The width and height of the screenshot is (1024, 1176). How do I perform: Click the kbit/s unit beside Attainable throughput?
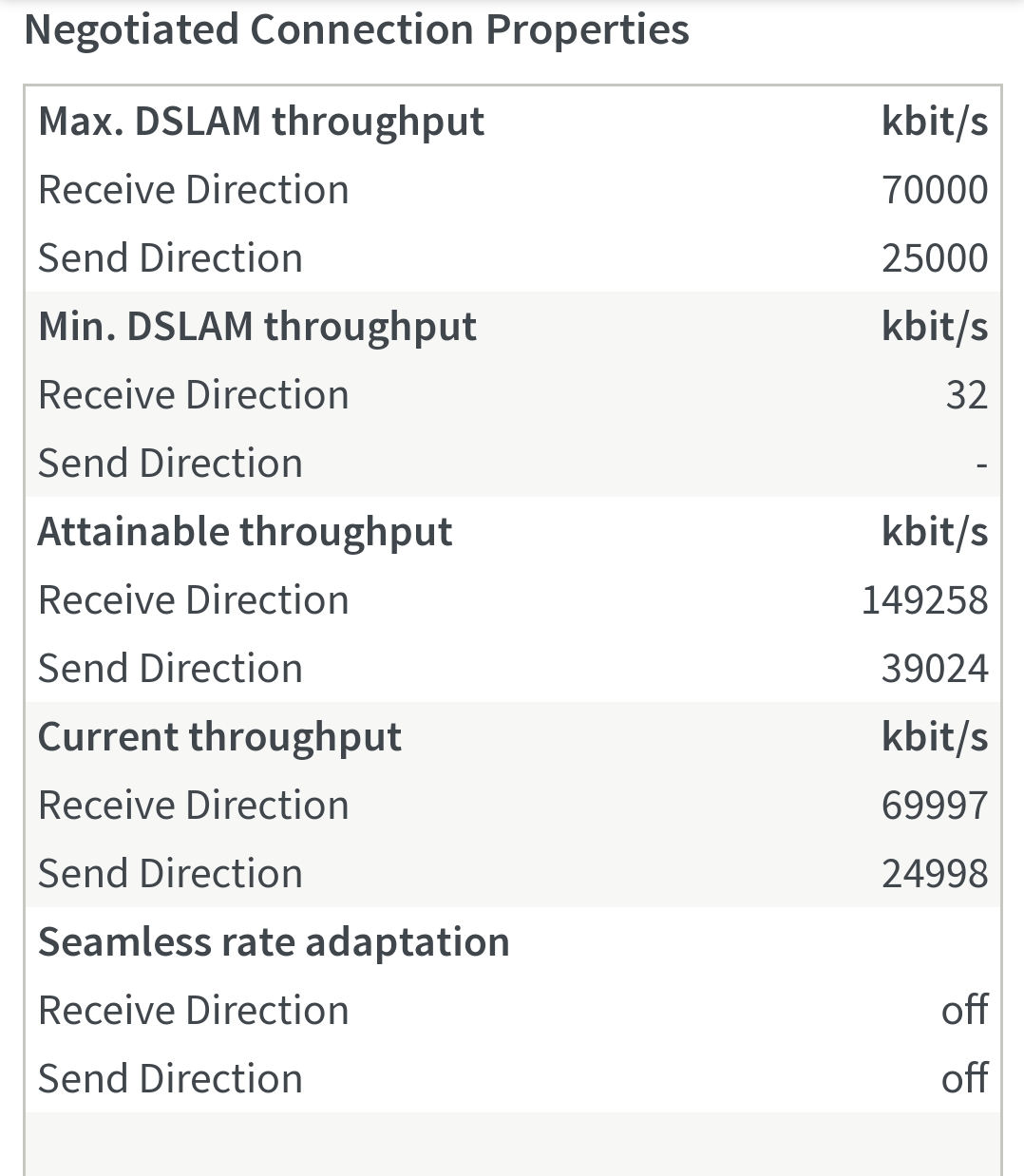934,532
